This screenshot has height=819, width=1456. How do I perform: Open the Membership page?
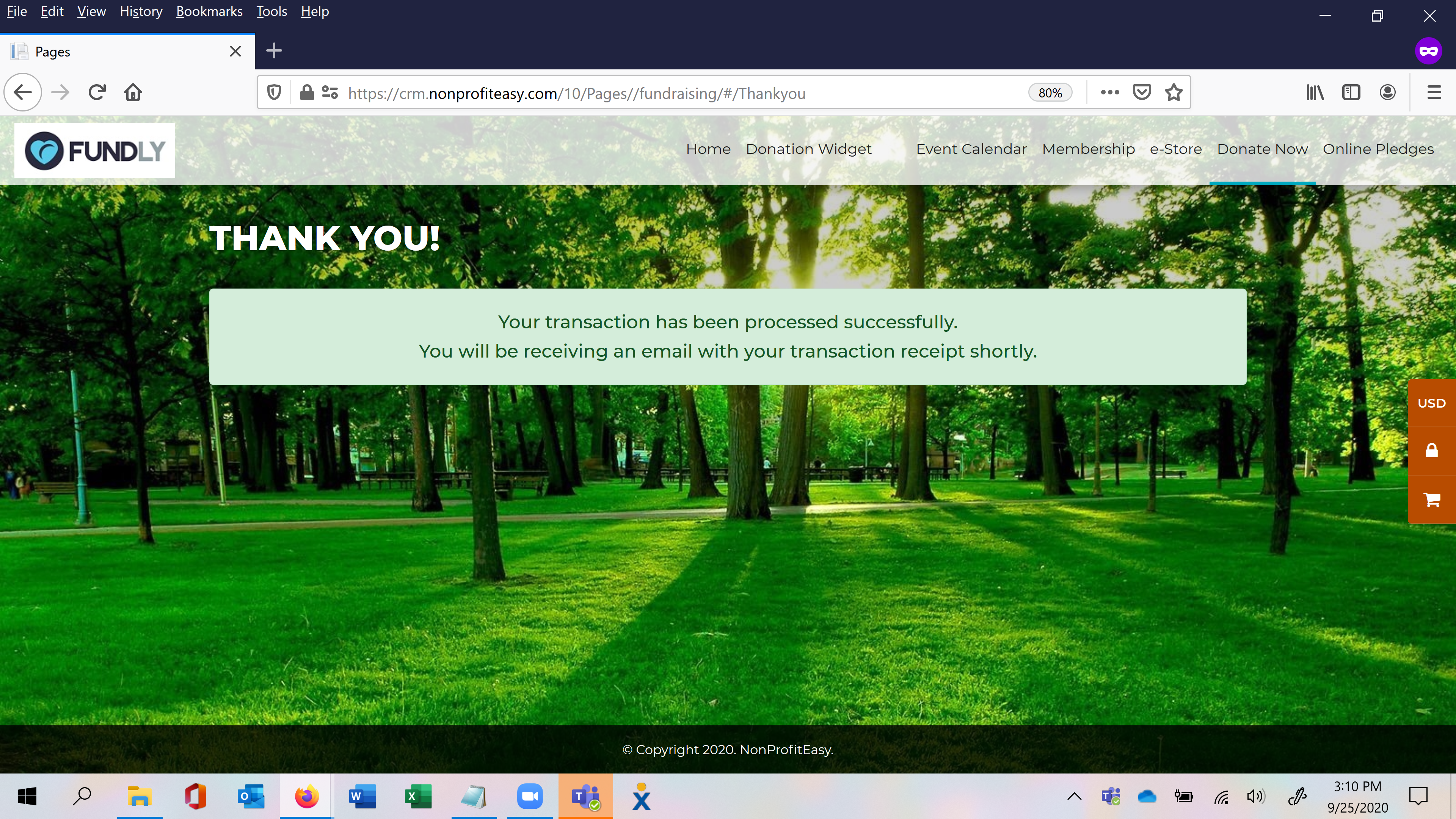click(1088, 149)
